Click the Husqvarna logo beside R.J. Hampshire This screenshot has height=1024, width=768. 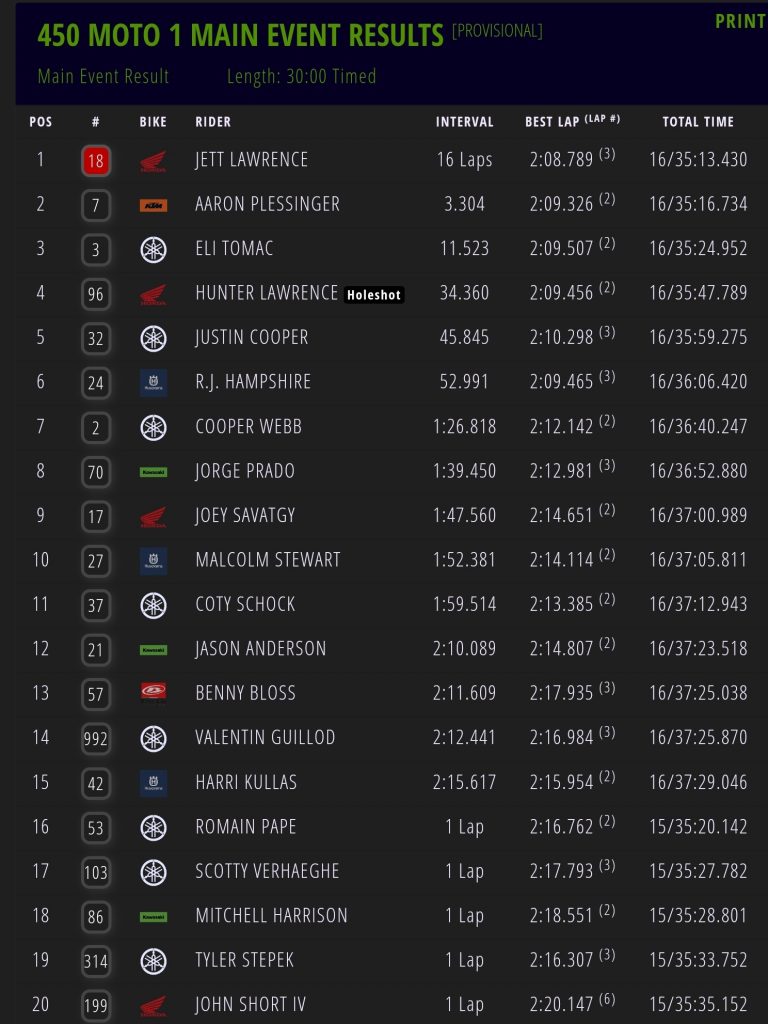[153, 382]
